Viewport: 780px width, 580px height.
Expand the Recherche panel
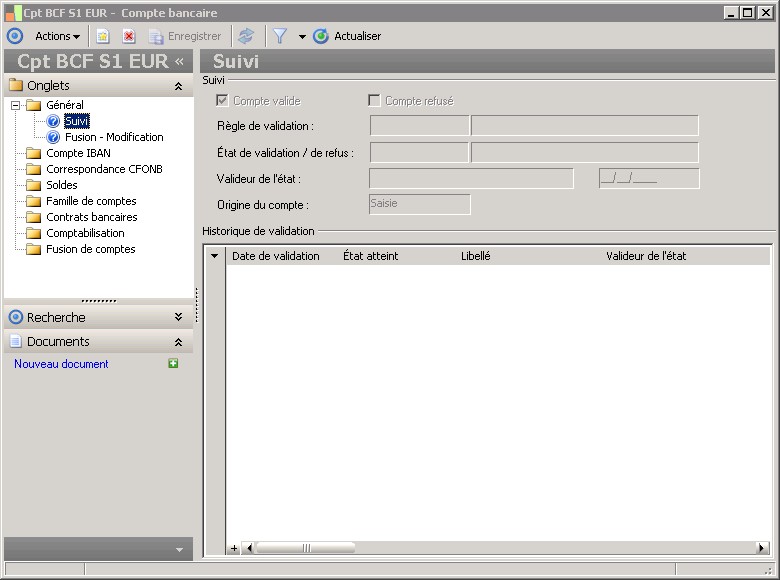pyautogui.click(x=178, y=317)
